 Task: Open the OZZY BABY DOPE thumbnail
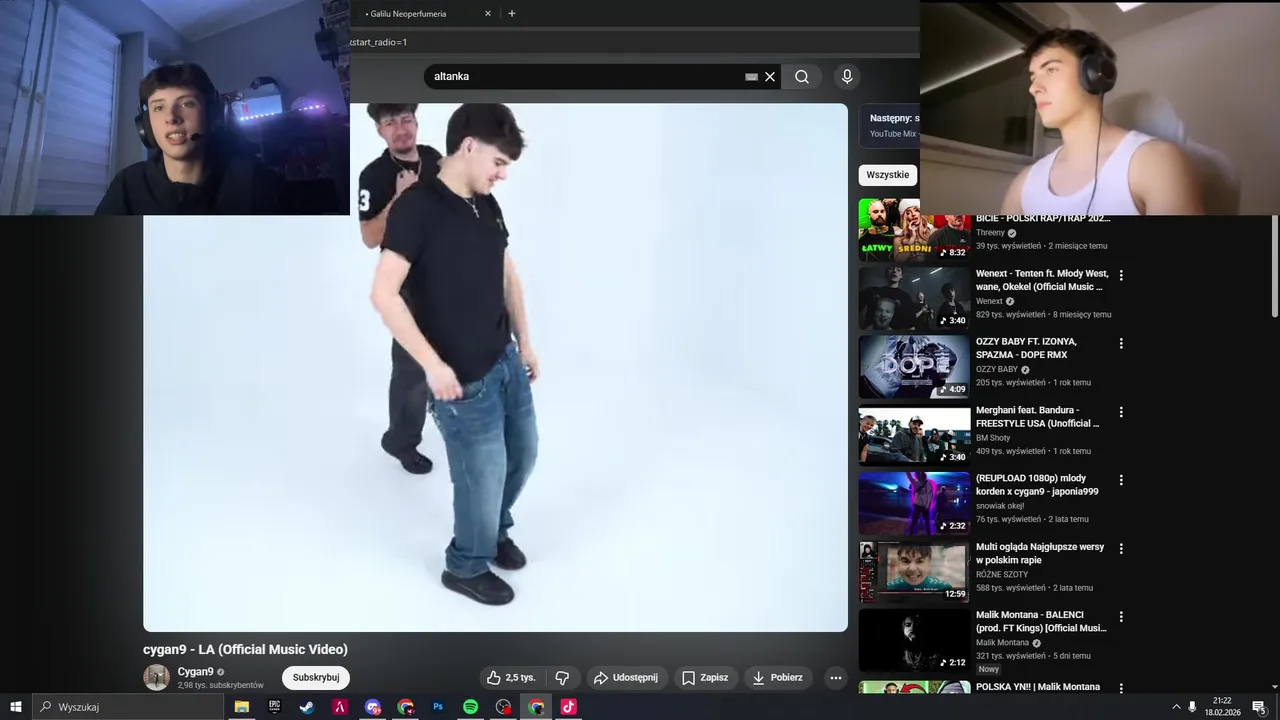click(x=915, y=367)
